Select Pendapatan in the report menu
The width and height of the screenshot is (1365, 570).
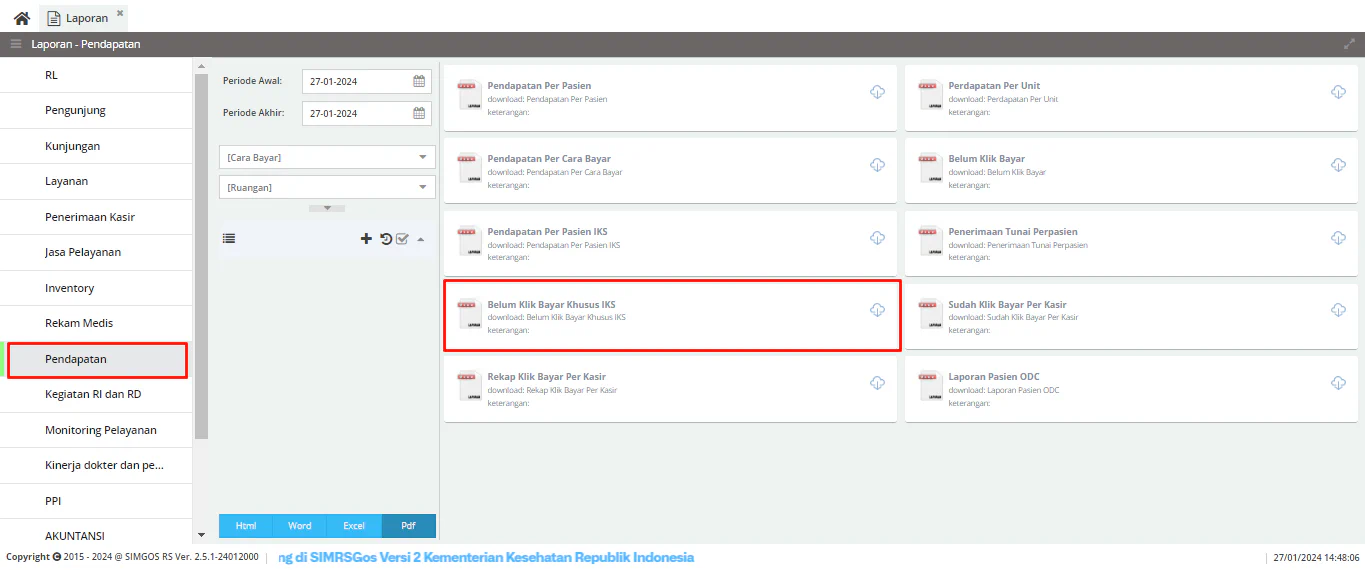coord(96,359)
